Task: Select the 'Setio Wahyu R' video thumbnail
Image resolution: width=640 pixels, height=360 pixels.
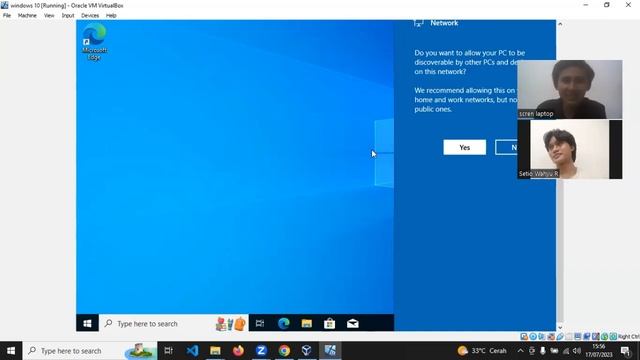Action: click(x=570, y=149)
